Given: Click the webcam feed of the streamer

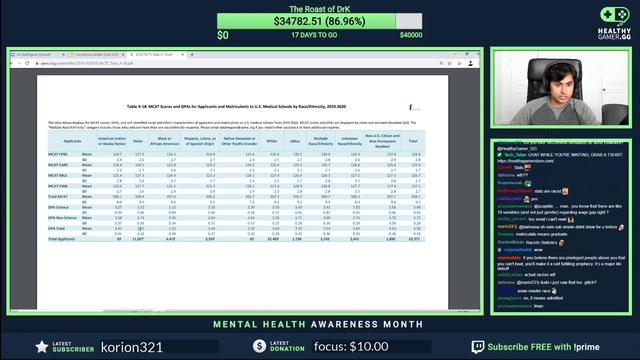Looking at the screenshot, I should (561, 88).
